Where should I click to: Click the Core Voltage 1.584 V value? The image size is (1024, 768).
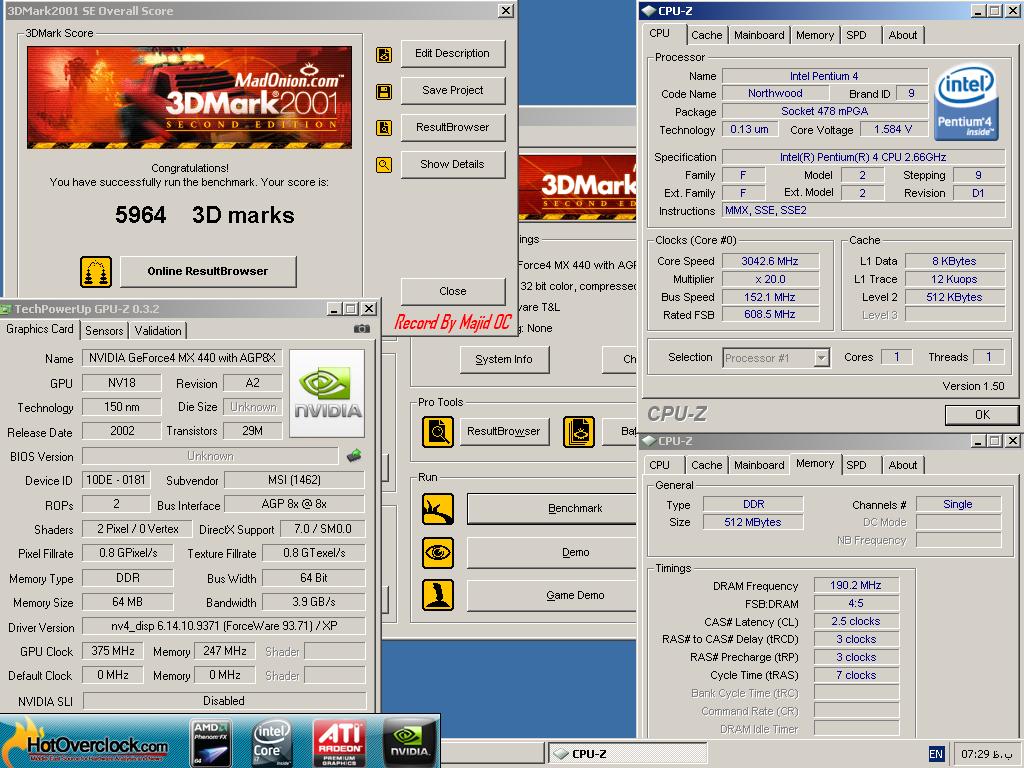tap(893, 129)
